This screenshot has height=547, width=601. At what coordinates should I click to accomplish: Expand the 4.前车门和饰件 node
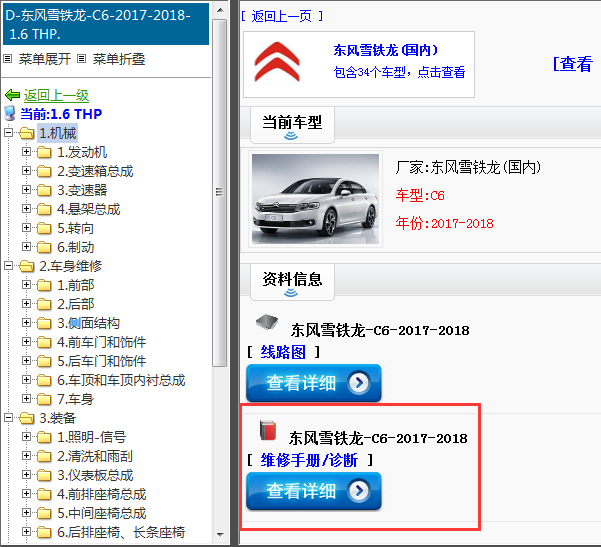pyautogui.click(x=26, y=342)
